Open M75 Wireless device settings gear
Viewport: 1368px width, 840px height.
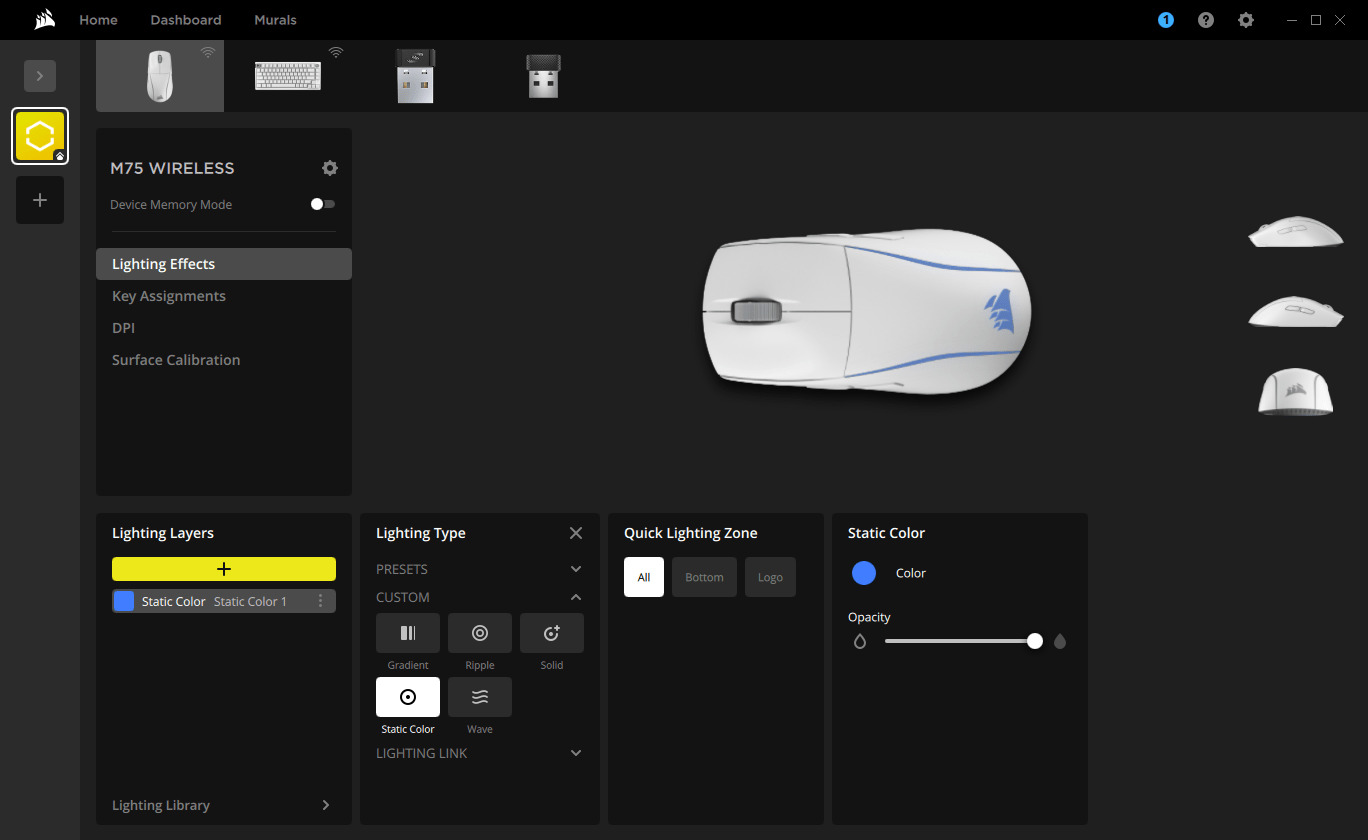point(330,168)
